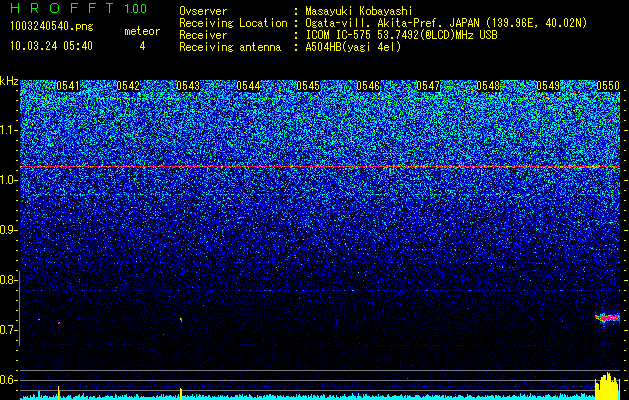Click the observer name Masayuki Kobayashi
The image size is (629, 400).
pyautogui.click(x=359, y=11)
